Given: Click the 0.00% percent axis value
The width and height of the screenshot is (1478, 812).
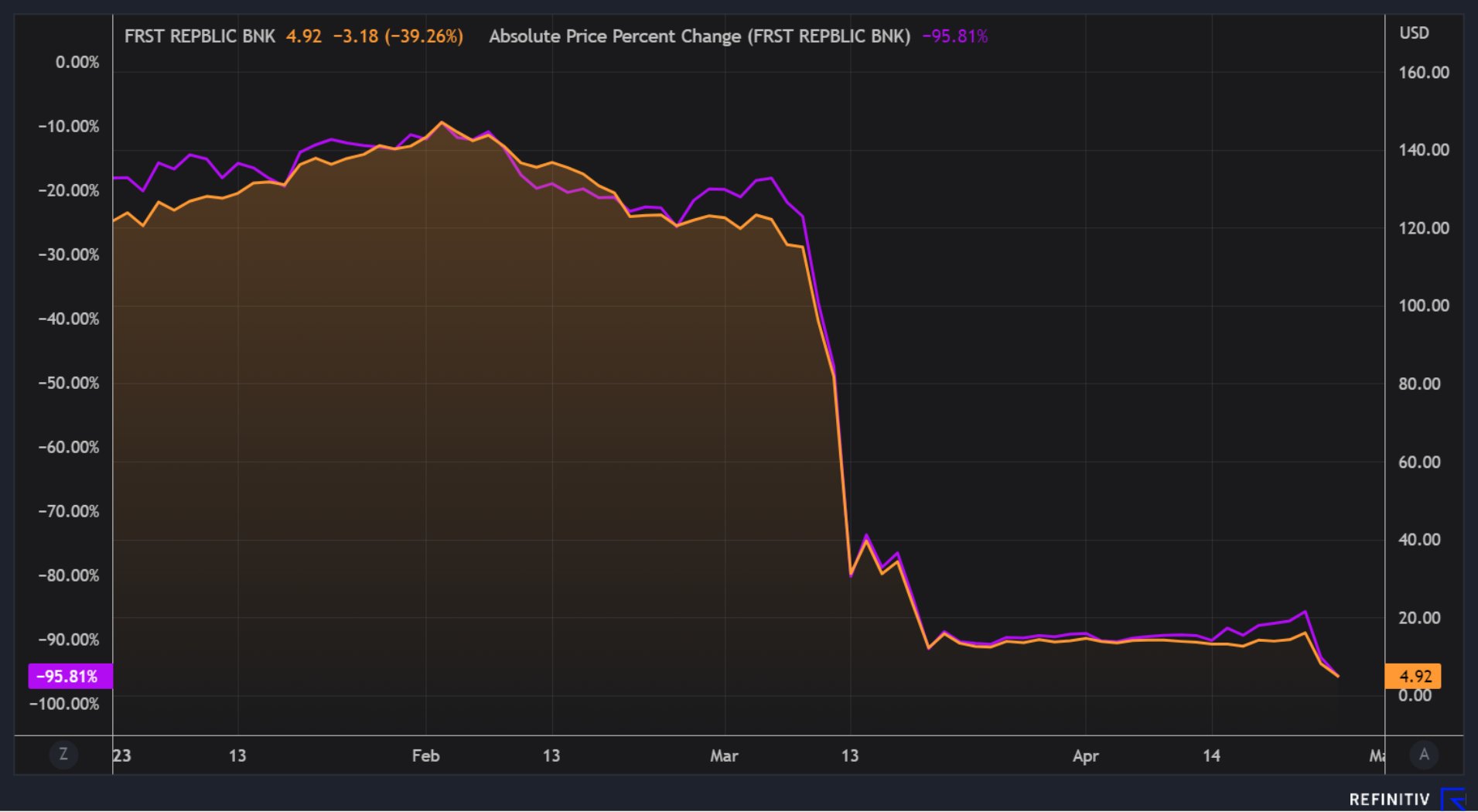Looking at the screenshot, I should tap(77, 63).
